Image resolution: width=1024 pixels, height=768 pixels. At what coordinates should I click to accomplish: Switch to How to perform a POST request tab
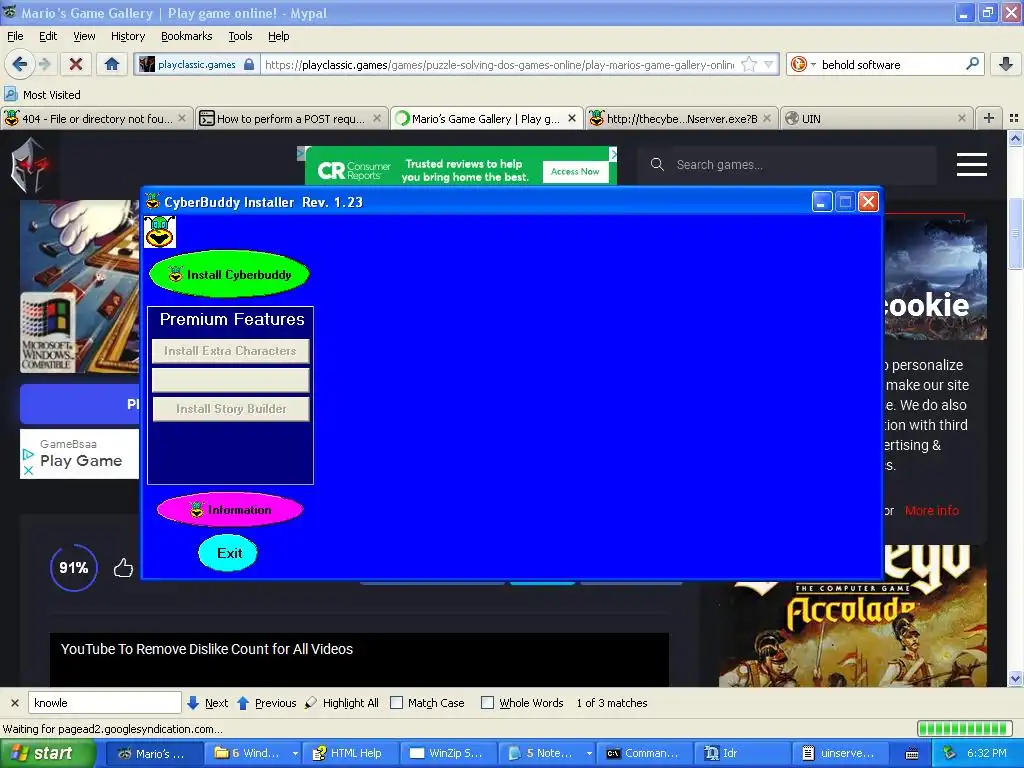pyautogui.click(x=290, y=118)
